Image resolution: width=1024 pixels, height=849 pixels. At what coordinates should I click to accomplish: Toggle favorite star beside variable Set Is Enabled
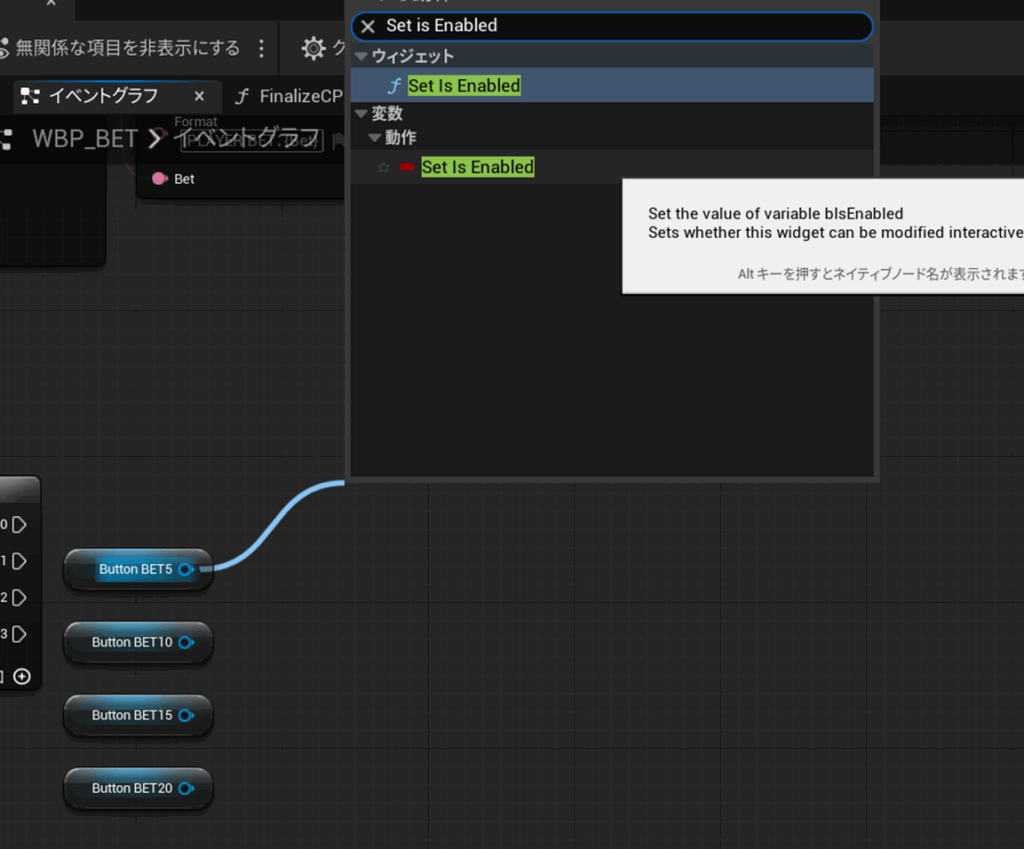[x=383, y=167]
